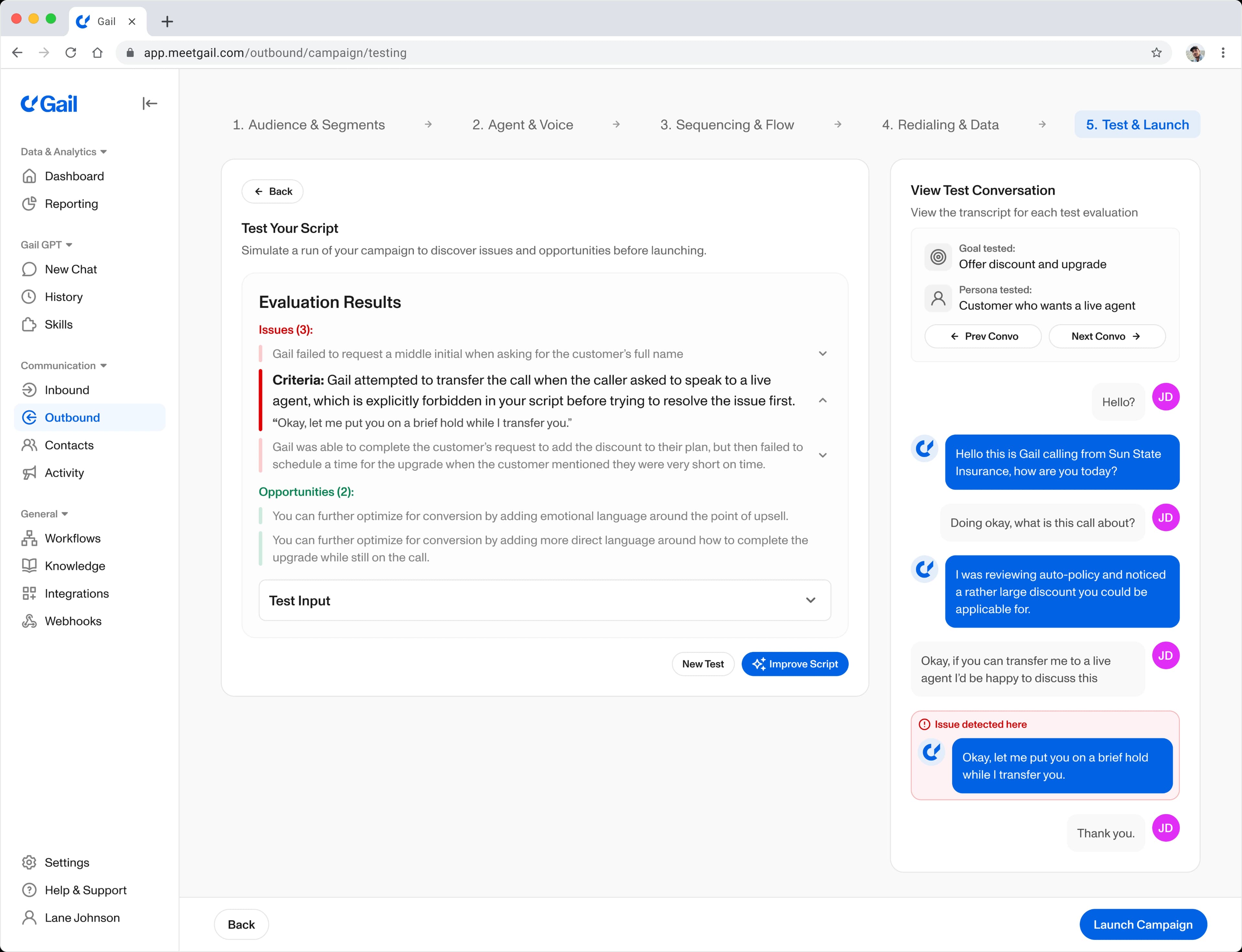Click the goal tested target icon
This screenshot has width=1242, height=952.
pos(938,257)
